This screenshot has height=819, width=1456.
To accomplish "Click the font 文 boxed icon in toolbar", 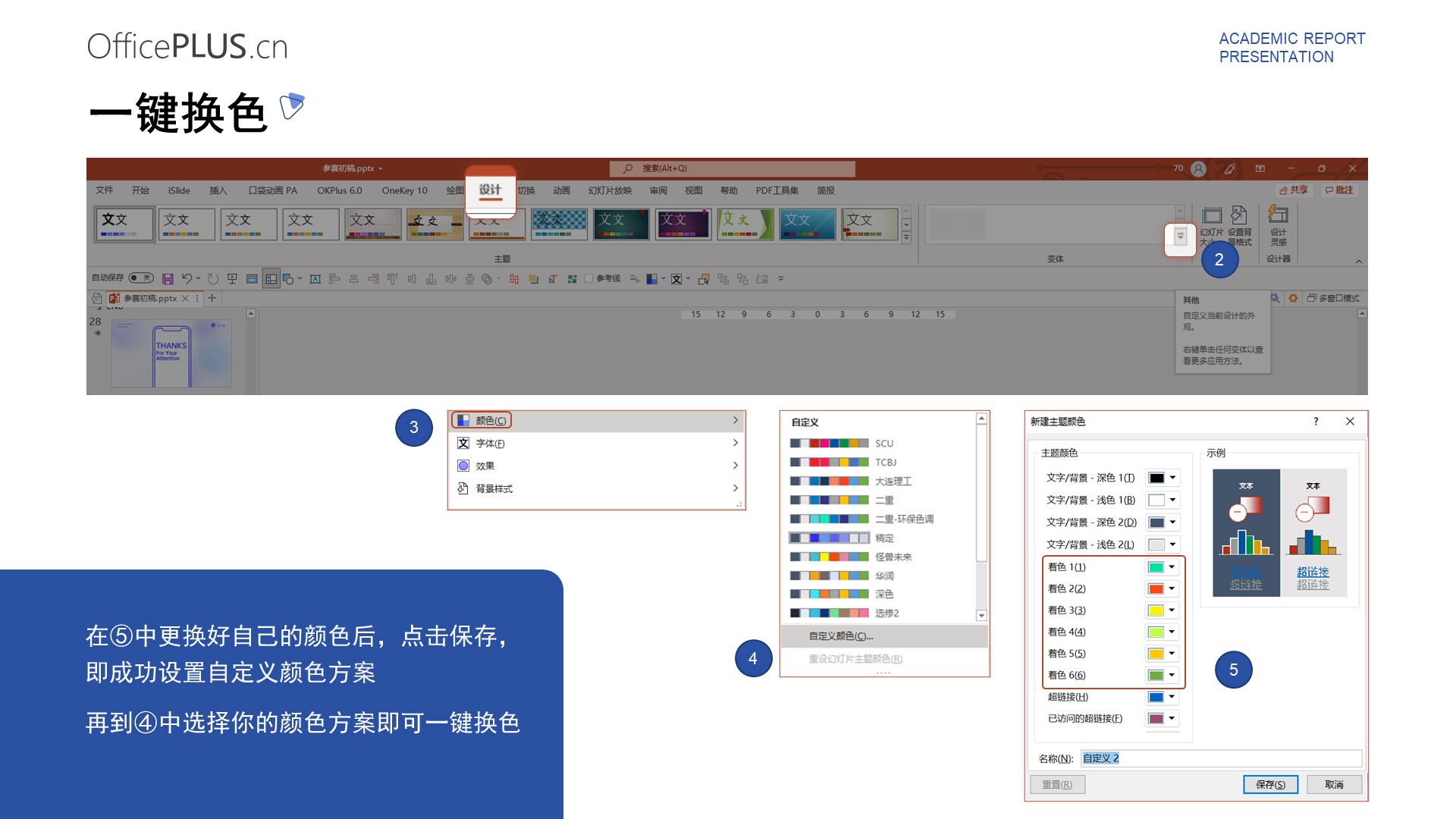I will 676,279.
